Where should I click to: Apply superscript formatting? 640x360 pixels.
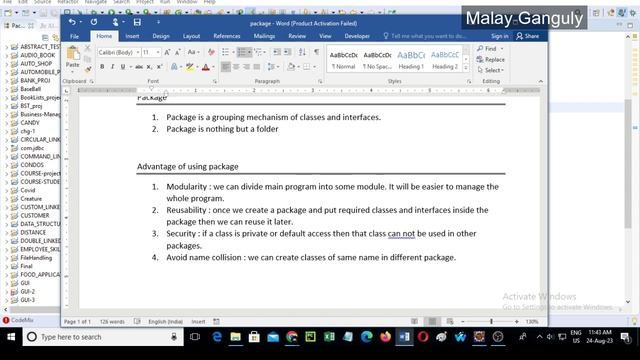(160, 67)
